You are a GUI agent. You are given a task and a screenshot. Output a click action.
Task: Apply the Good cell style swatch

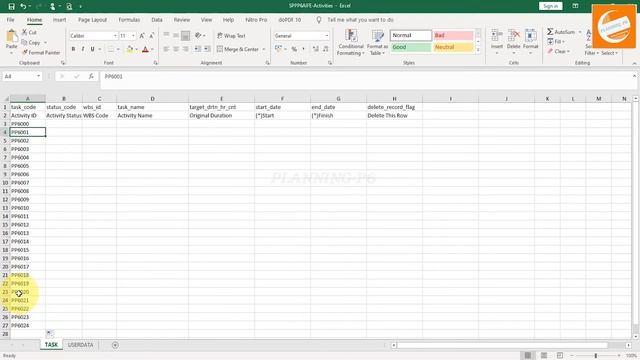(411, 47)
